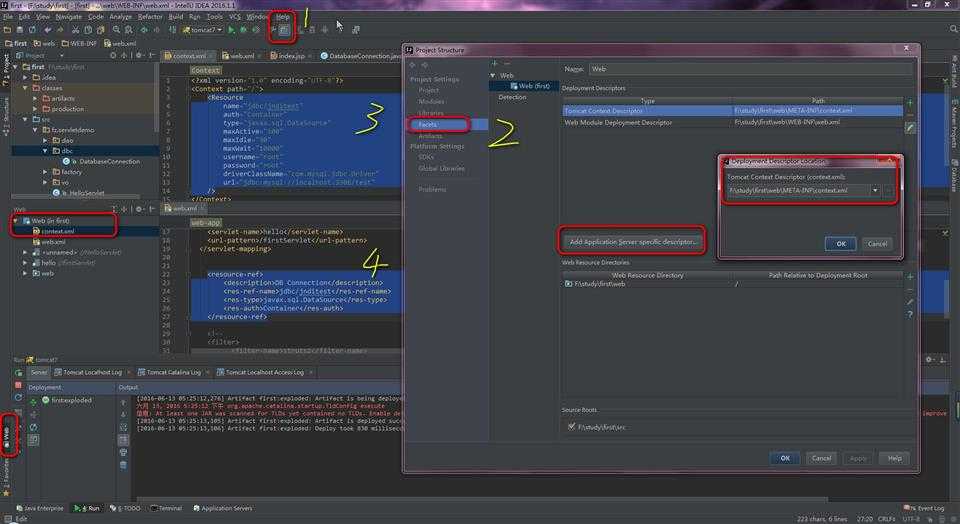Image resolution: width=960 pixels, height=524 pixels.
Task: Open the Analyze menu
Action: (121, 17)
